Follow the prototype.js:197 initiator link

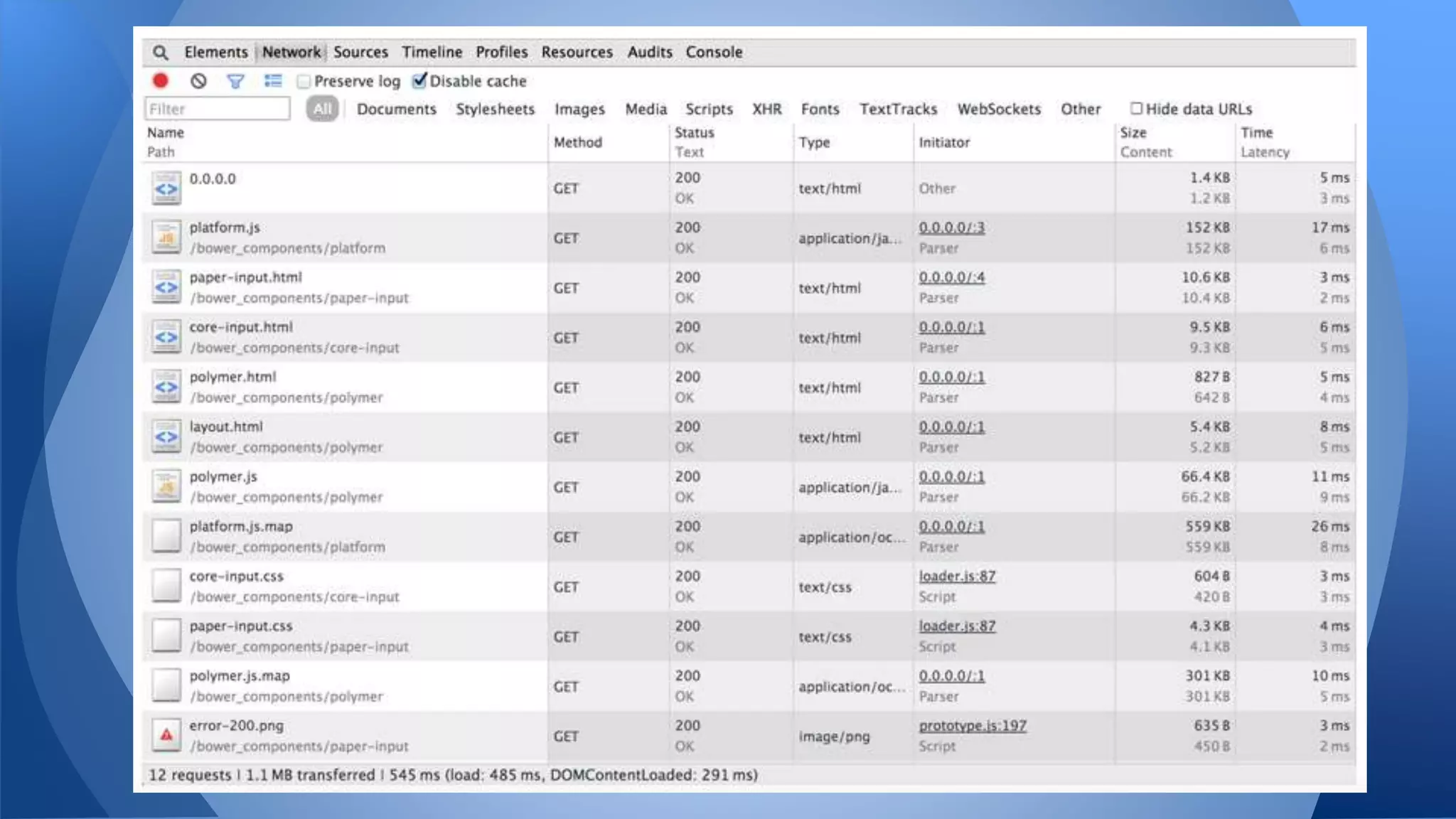click(972, 725)
